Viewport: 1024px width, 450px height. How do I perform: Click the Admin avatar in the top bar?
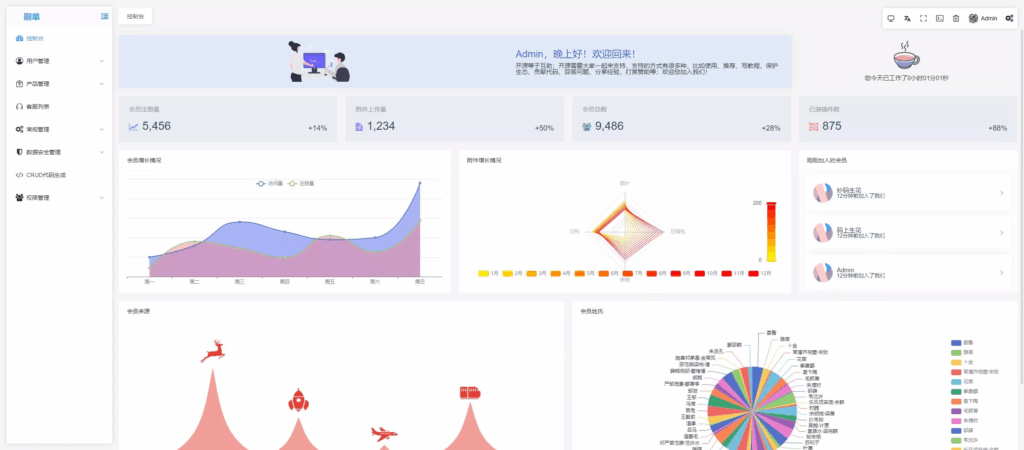pyautogui.click(x=974, y=18)
